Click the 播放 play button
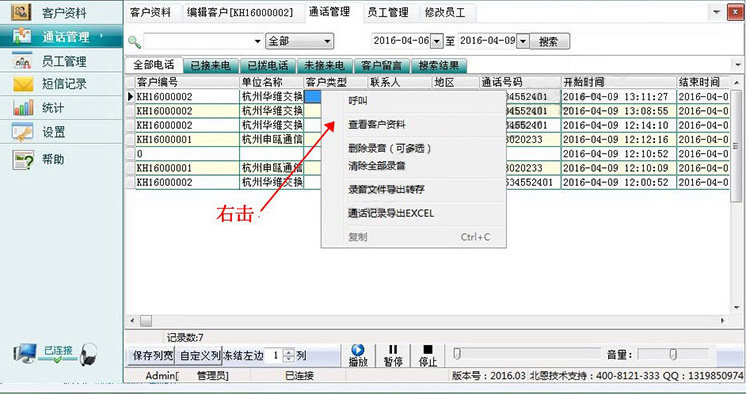 [x=358, y=355]
